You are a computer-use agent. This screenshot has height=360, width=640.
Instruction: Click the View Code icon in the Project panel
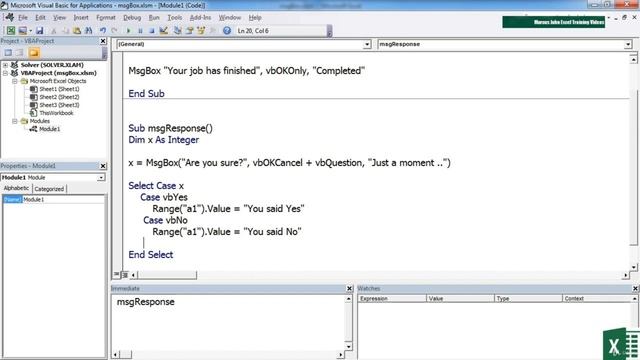point(8,53)
